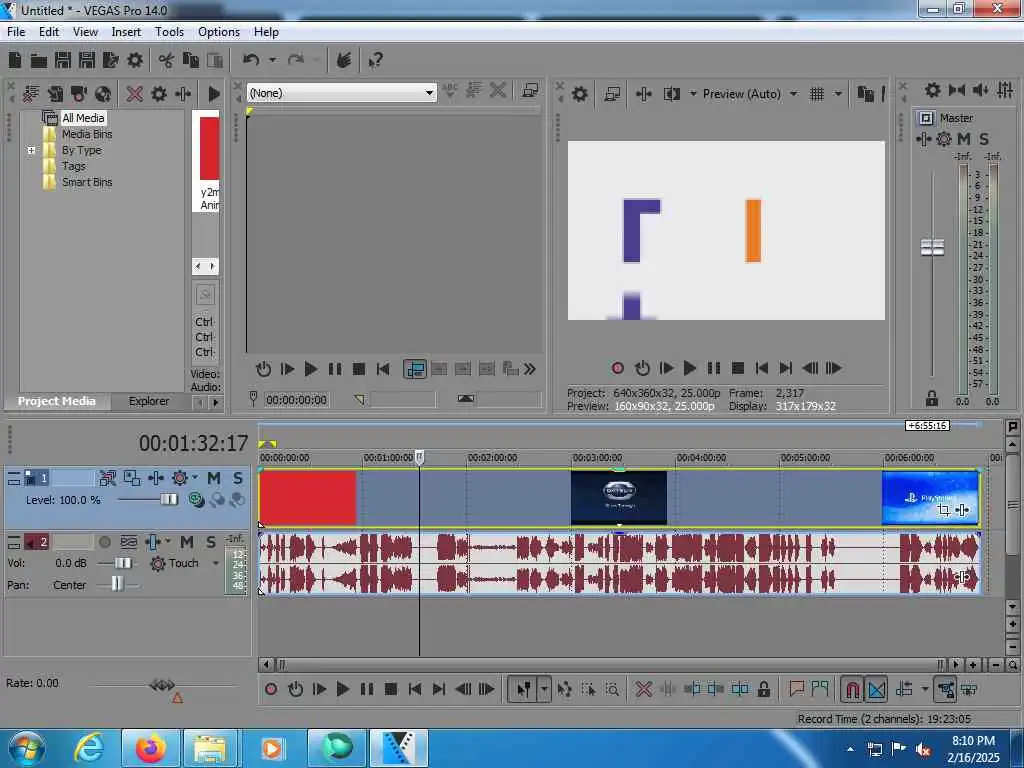Click the Cut scissors icon
Viewport: 1024px width, 768px height.
coord(167,61)
